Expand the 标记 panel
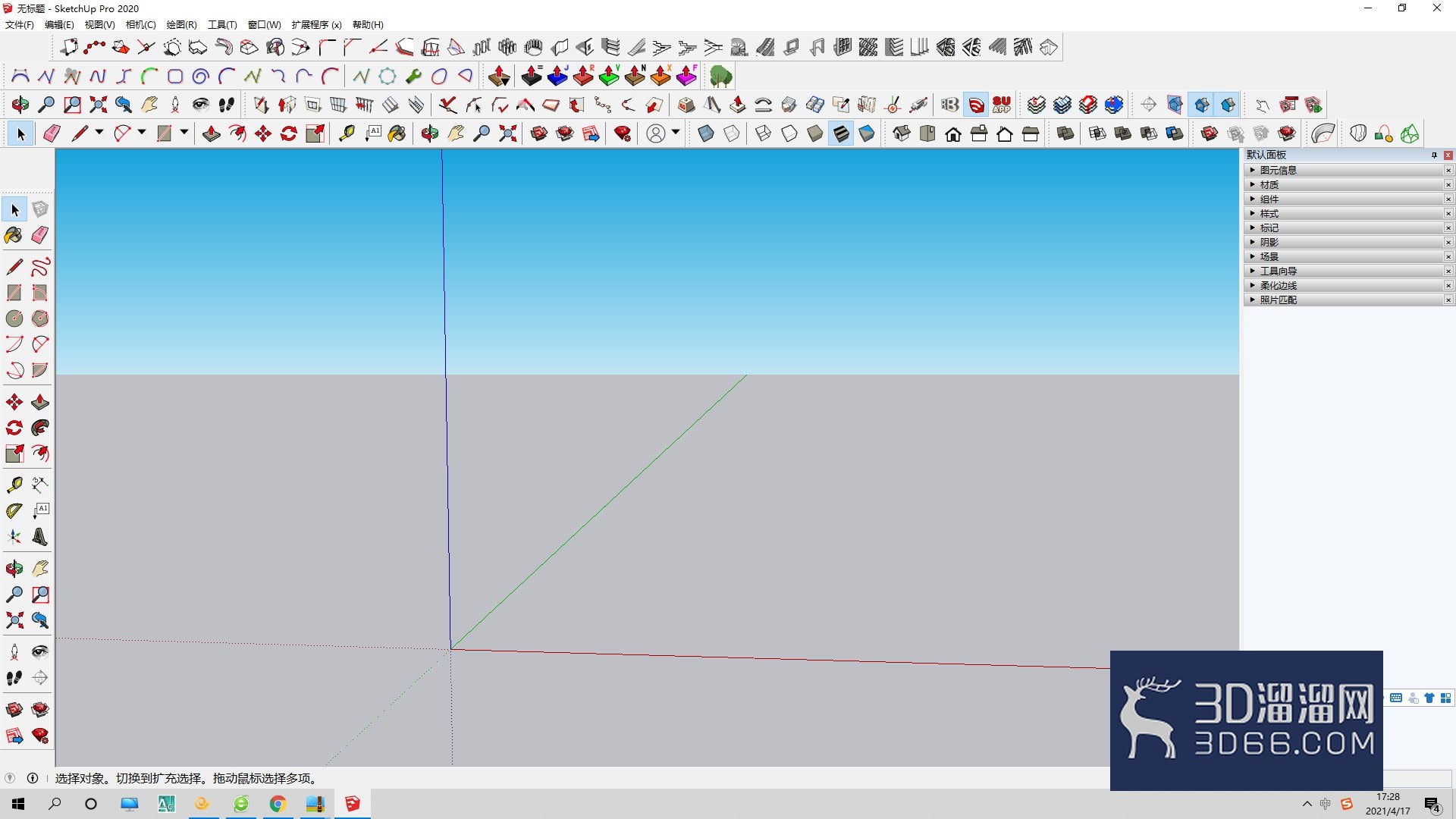Viewport: 1456px width, 819px height. (1344, 228)
